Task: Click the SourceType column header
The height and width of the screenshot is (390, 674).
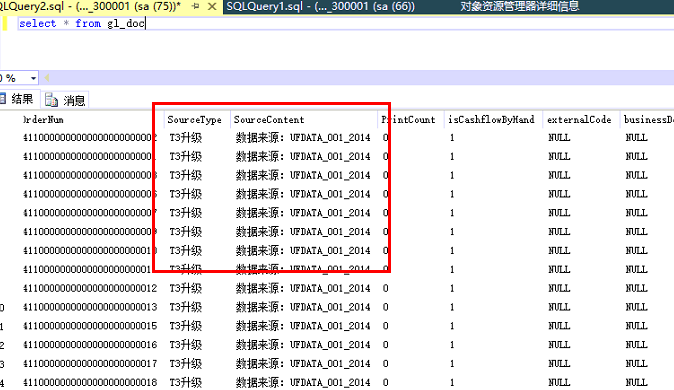Action: 194,120
